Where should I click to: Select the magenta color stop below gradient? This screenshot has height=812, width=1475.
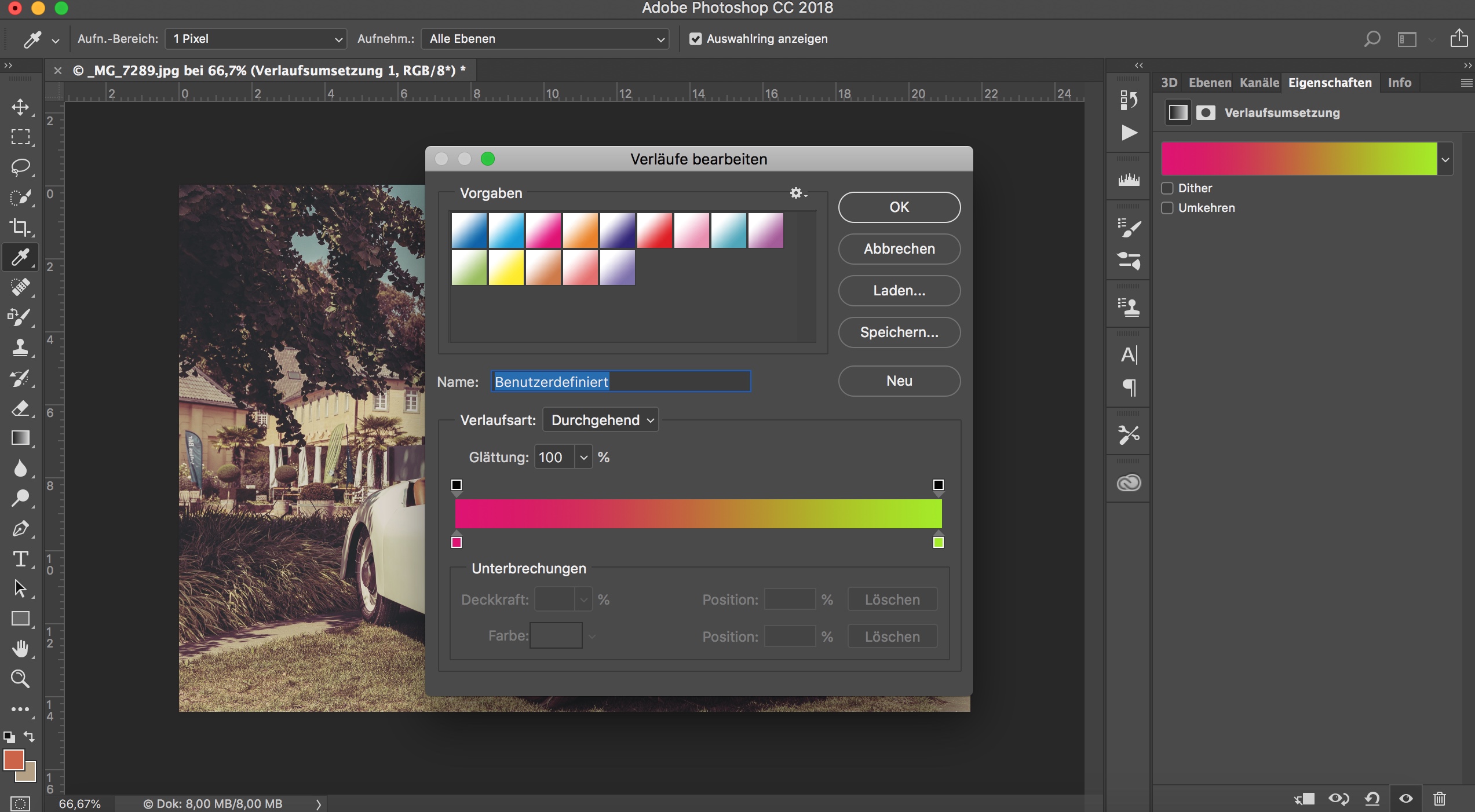pos(457,542)
